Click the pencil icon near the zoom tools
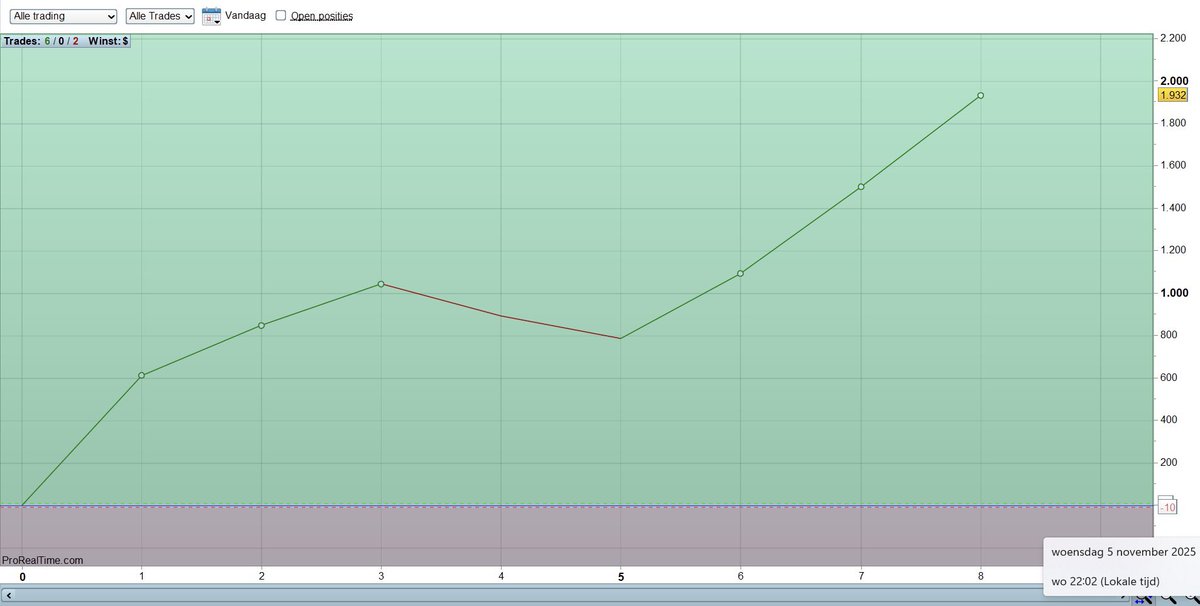Image resolution: width=1200 pixels, height=606 pixels. [1122, 598]
